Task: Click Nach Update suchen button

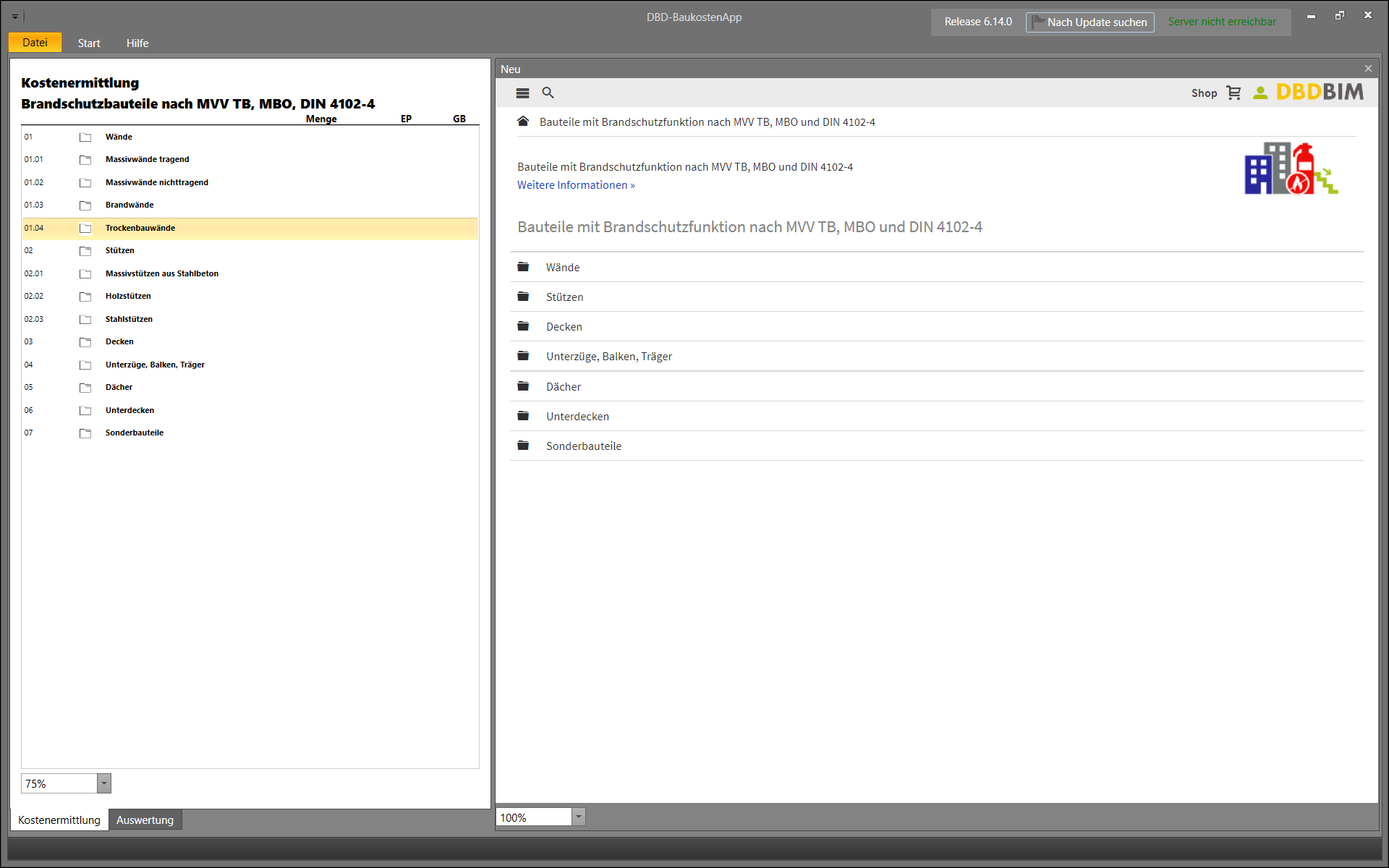Action: tap(1089, 22)
